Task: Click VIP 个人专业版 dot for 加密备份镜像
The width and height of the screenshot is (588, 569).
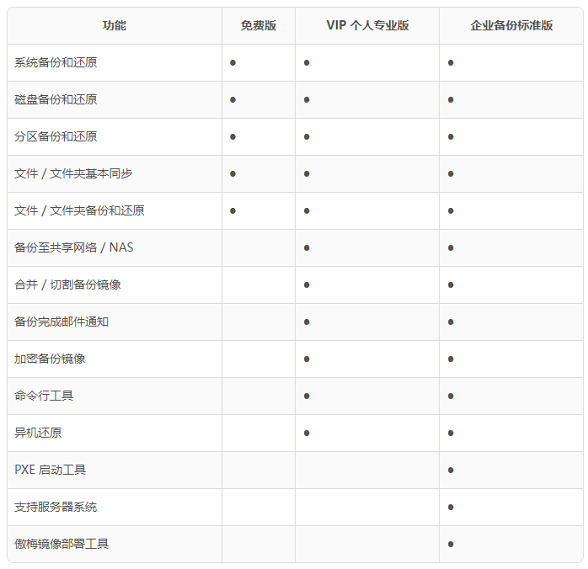Action: coord(307,359)
